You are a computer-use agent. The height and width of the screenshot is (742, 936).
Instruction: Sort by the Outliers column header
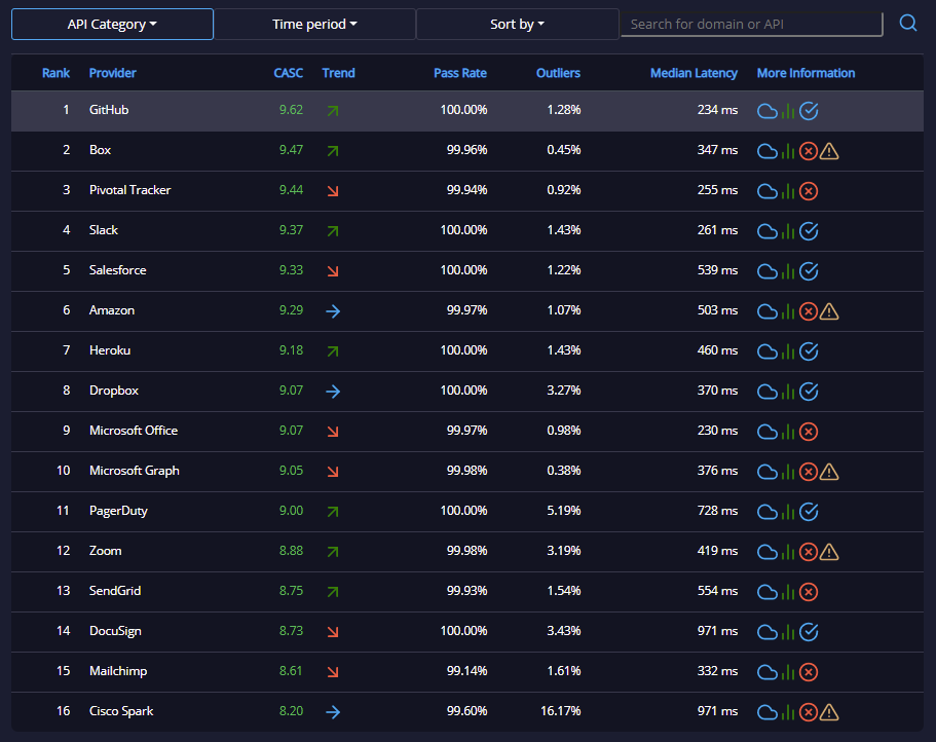558,73
